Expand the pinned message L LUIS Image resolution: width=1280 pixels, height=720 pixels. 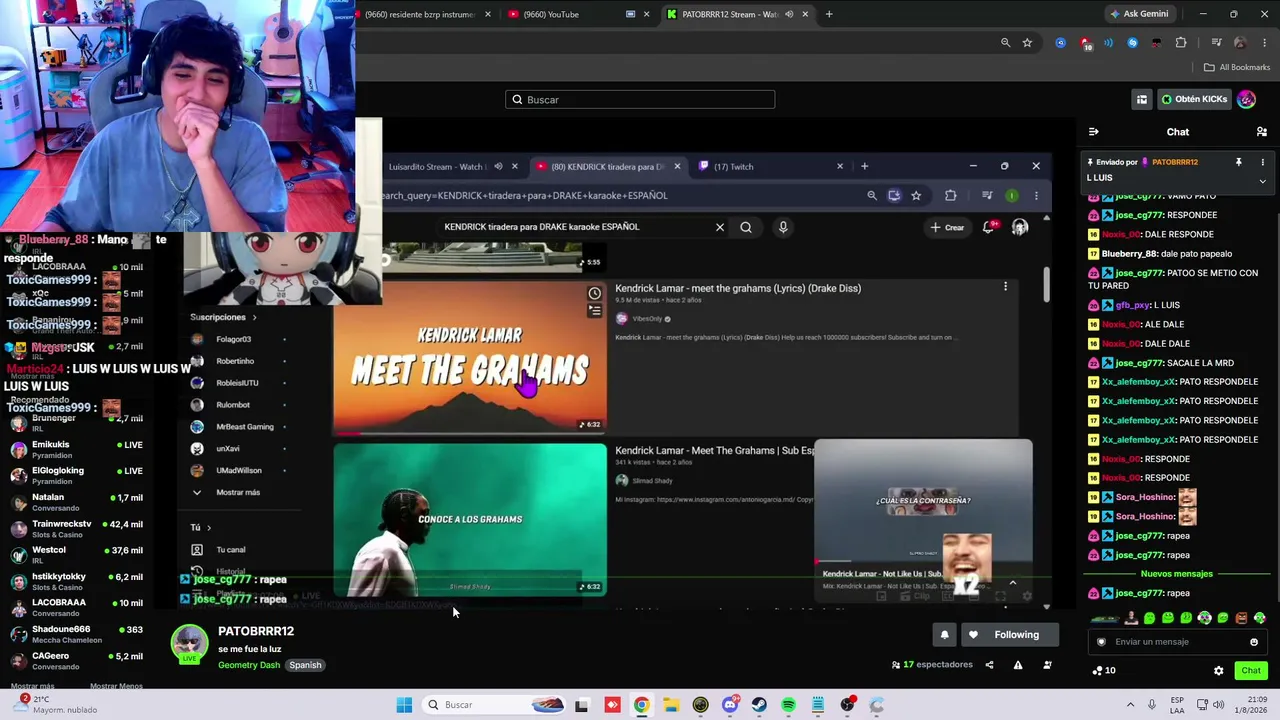(x=1262, y=181)
